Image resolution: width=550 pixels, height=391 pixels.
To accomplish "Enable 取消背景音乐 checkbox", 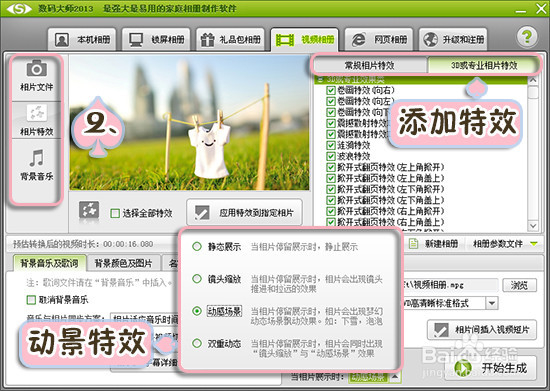I will coord(32,300).
